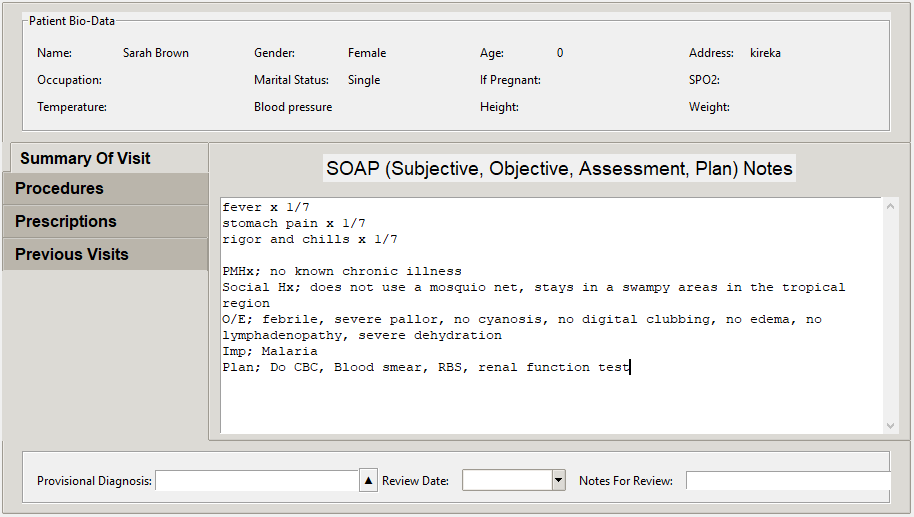Screen dimensions: 914x517
Task: Show the Previous Visits tab
Action: (x=106, y=254)
